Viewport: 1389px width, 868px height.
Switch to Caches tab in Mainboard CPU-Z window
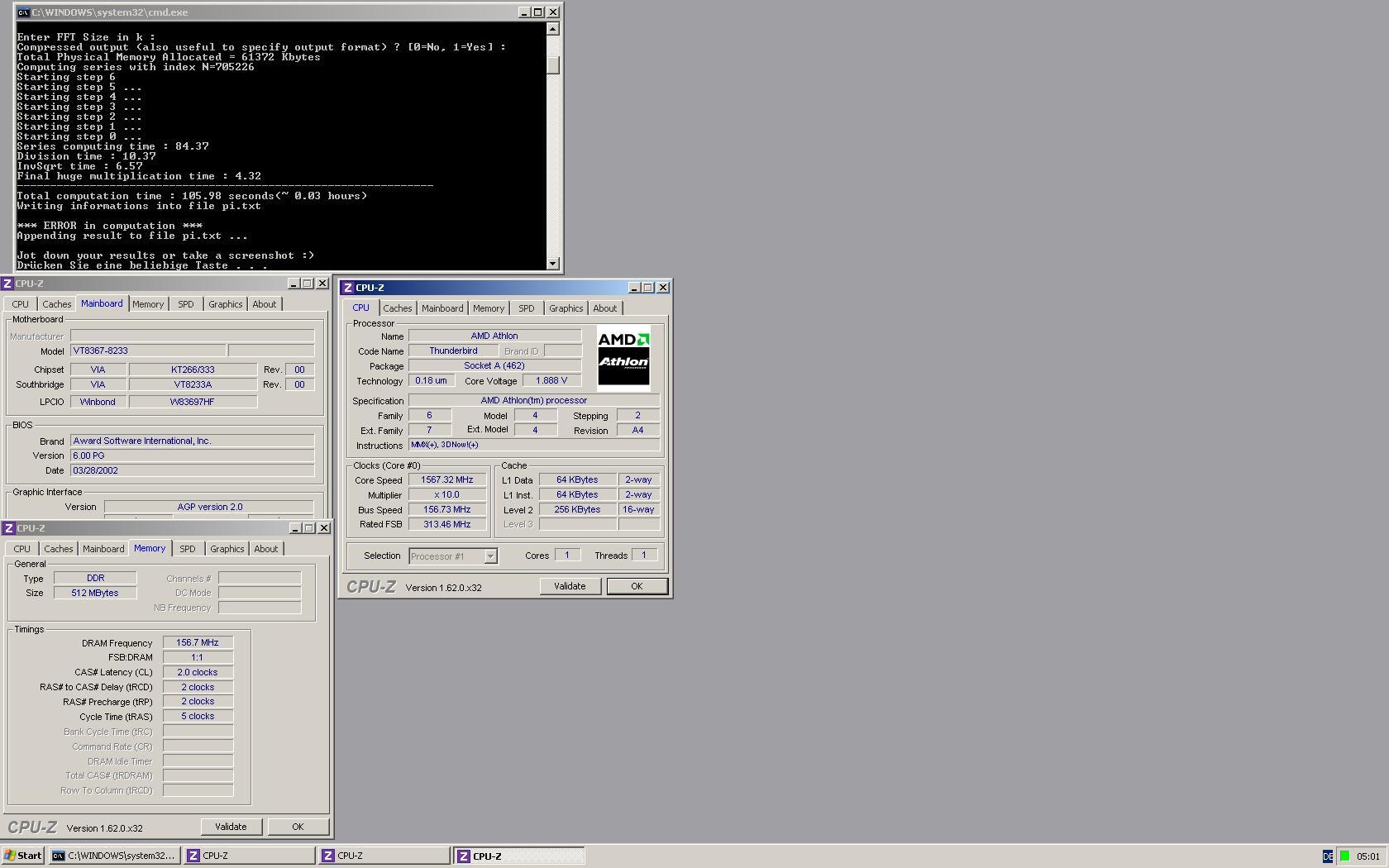[x=56, y=304]
